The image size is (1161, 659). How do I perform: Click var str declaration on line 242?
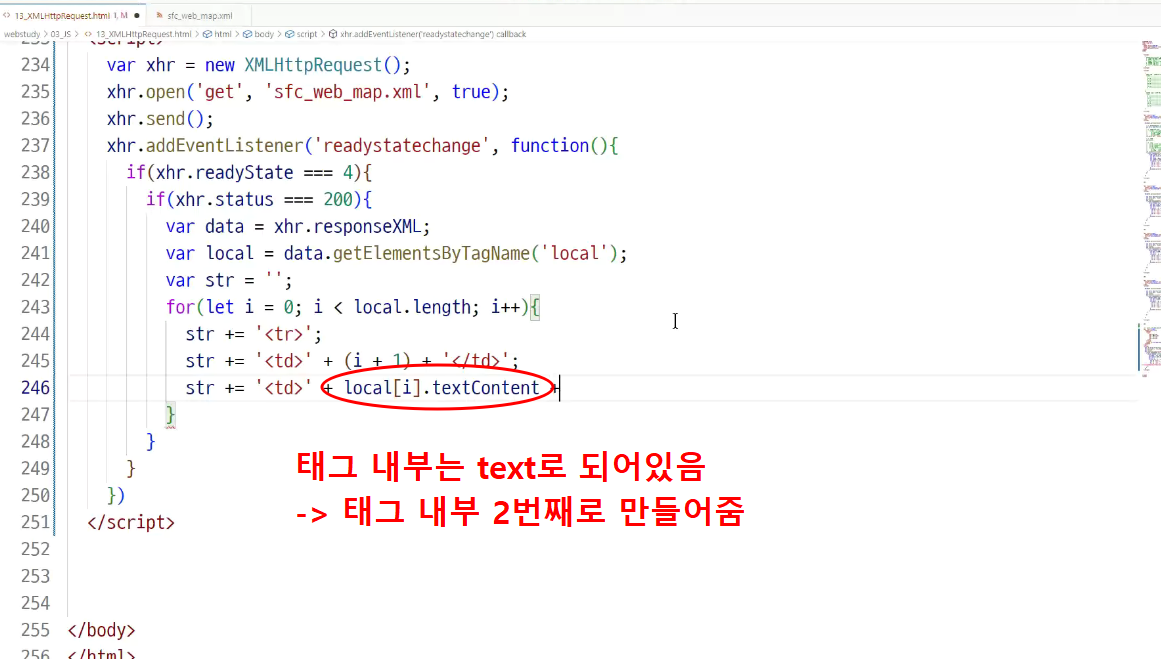point(229,281)
